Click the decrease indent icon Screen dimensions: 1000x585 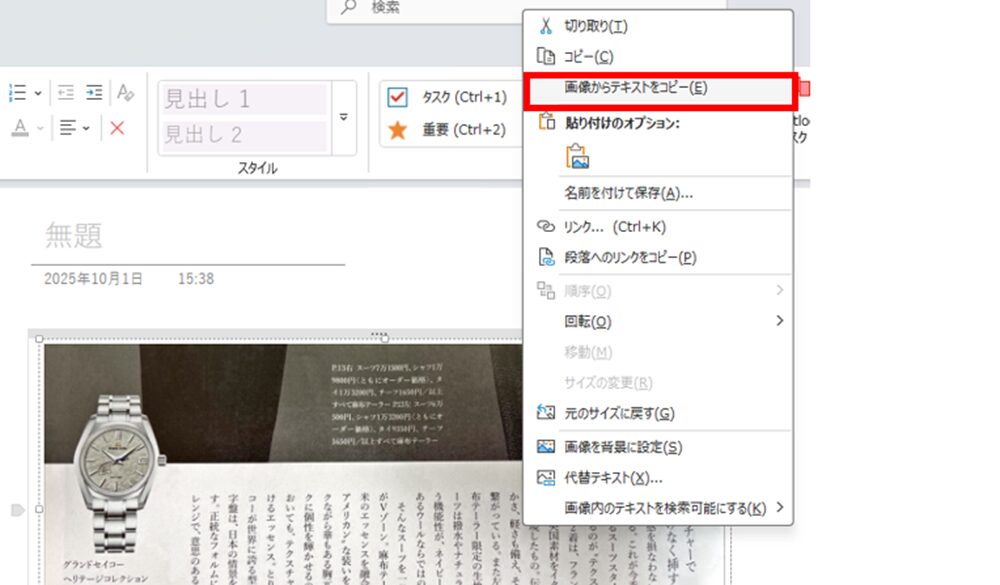pyautogui.click(x=66, y=92)
